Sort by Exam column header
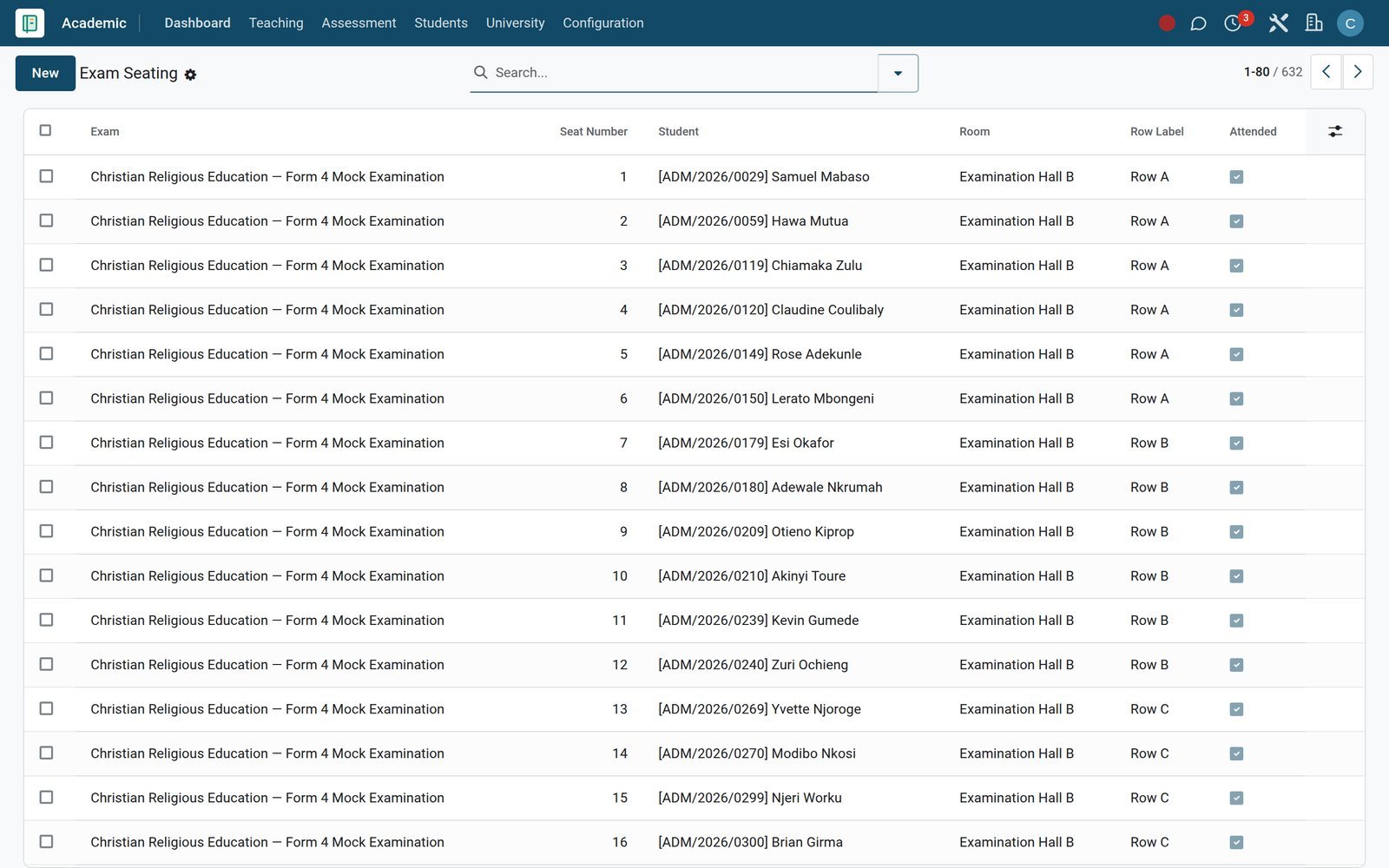The image size is (1389, 868). 105,132
